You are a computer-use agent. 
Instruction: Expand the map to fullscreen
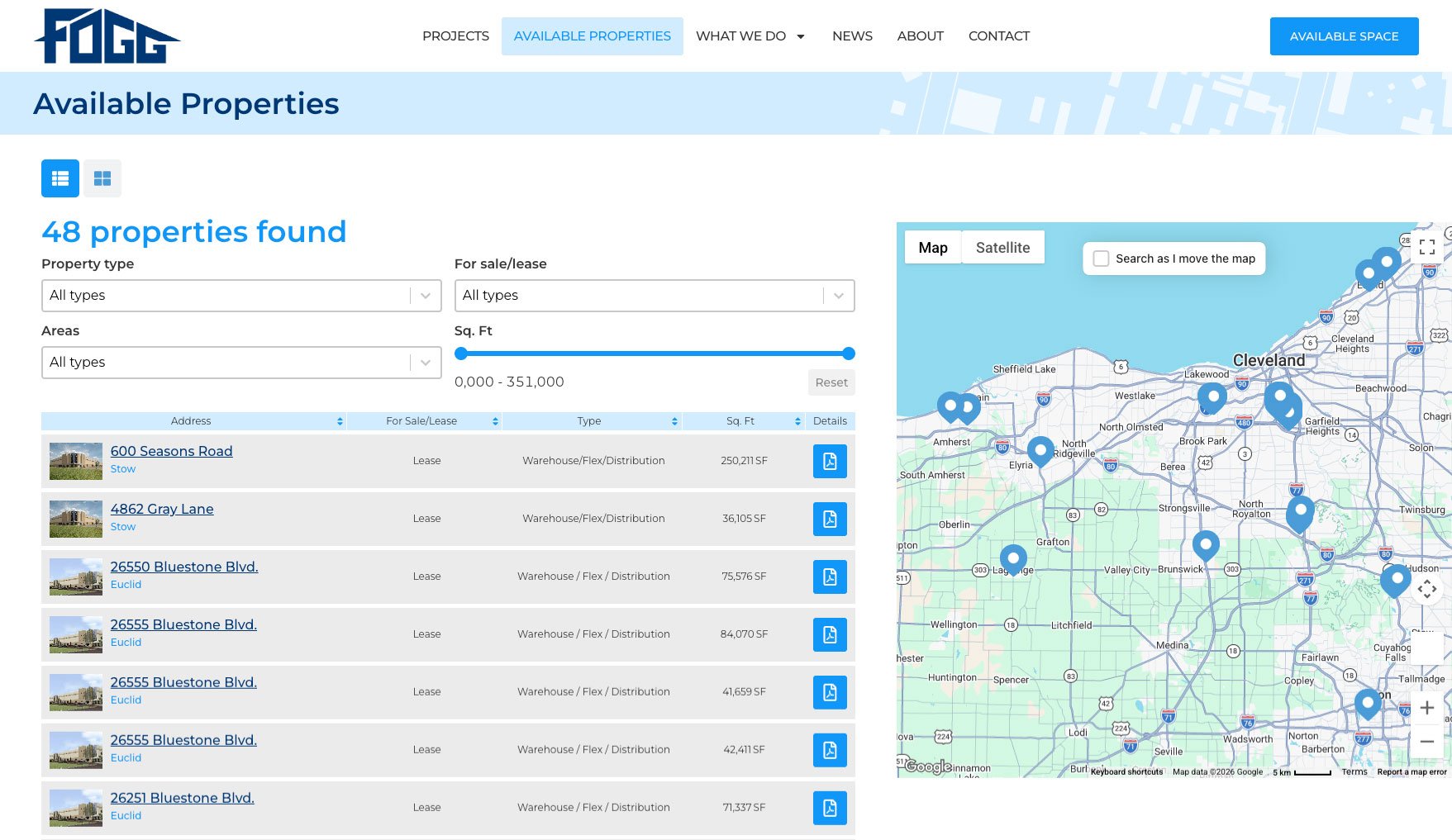coord(1426,245)
